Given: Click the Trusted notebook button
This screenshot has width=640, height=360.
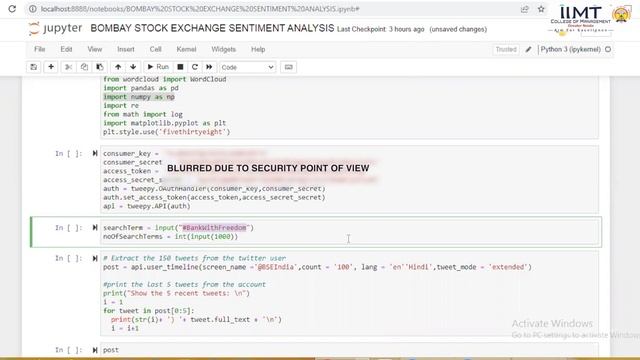Looking at the screenshot, I should (x=506, y=49).
